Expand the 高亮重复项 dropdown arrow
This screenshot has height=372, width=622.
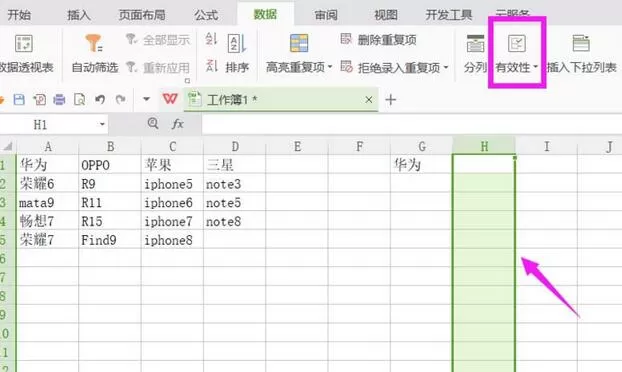[330, 67]
